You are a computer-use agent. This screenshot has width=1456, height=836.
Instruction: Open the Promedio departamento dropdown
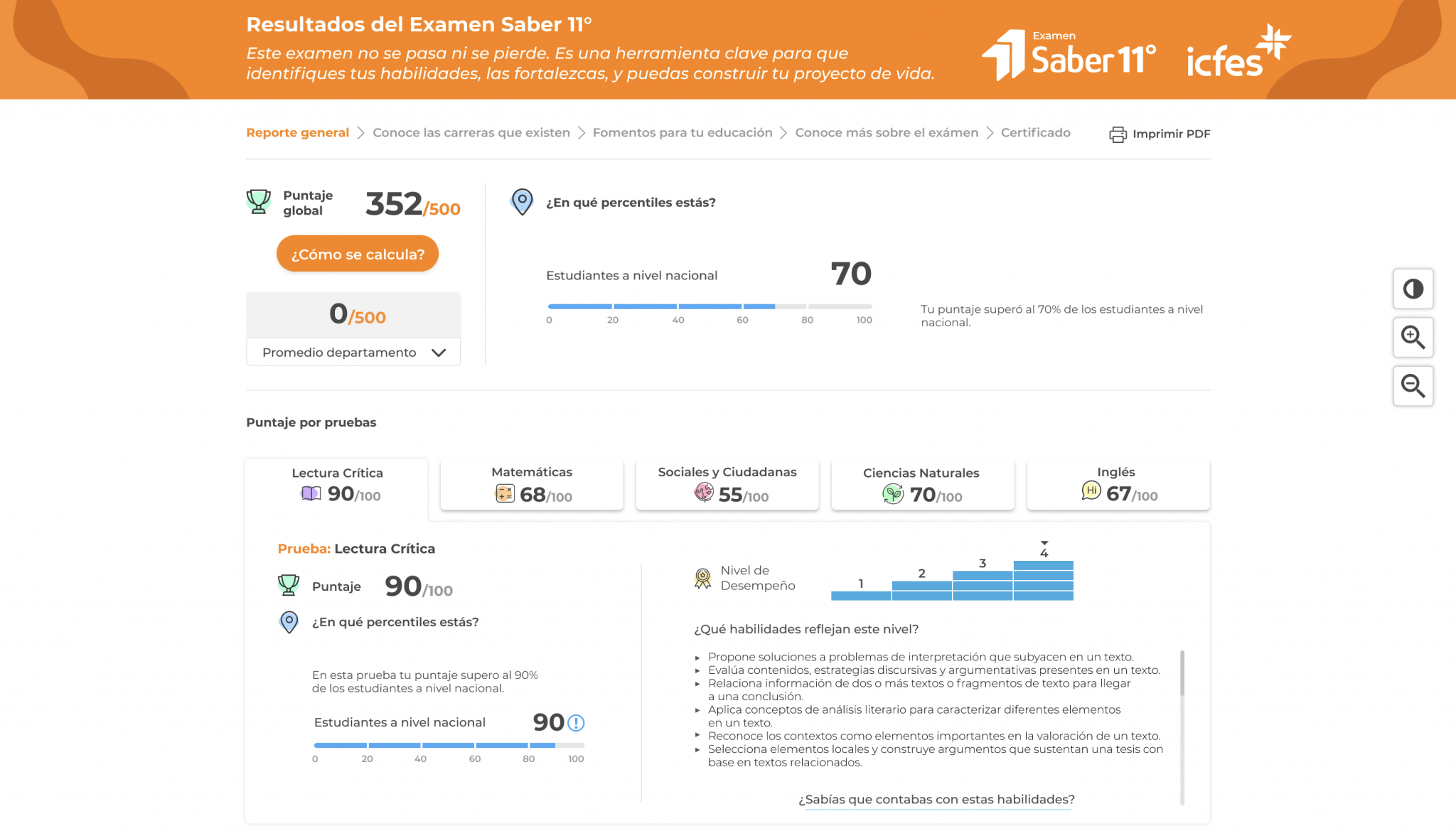click(353, 353)
